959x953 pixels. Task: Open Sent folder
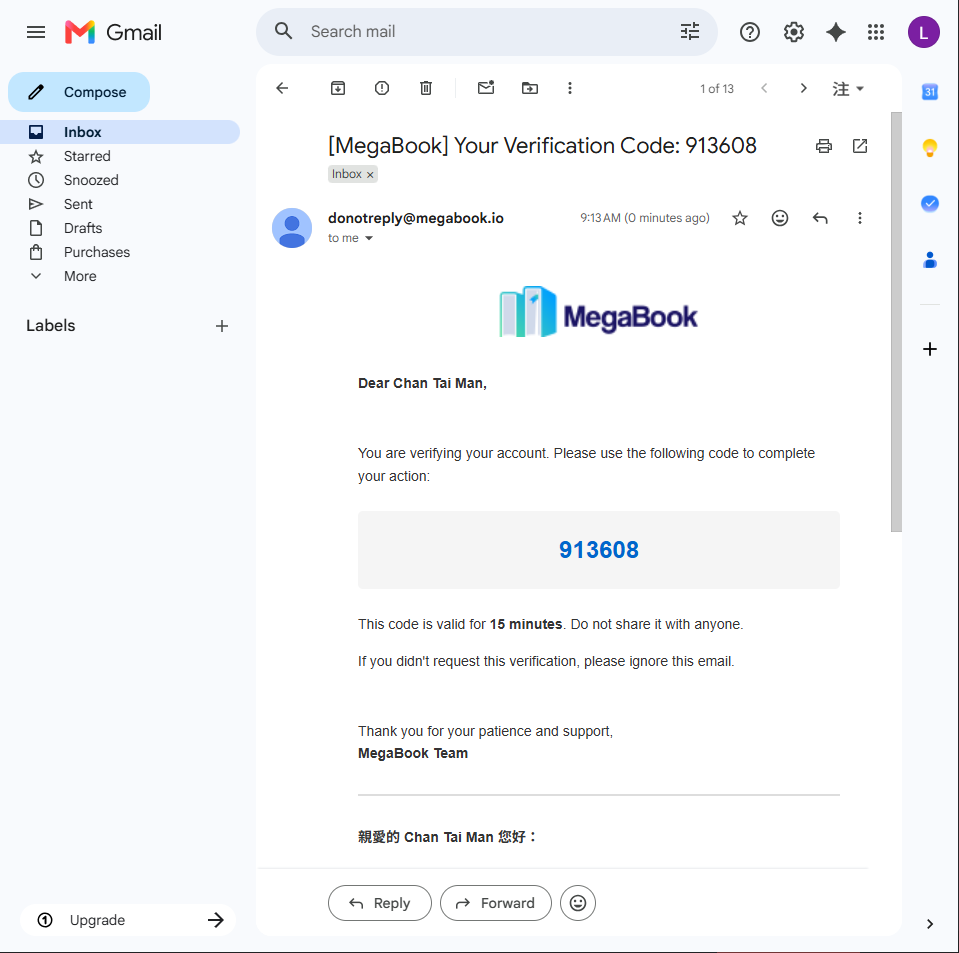[120, 204]
